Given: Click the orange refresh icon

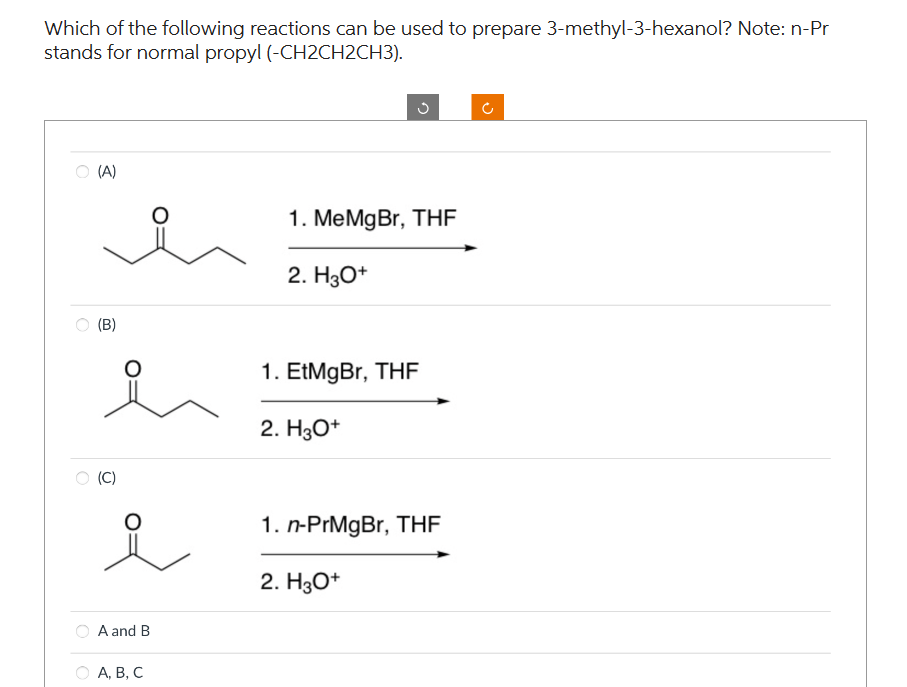Looking at the screenshot, I should 487,107.
